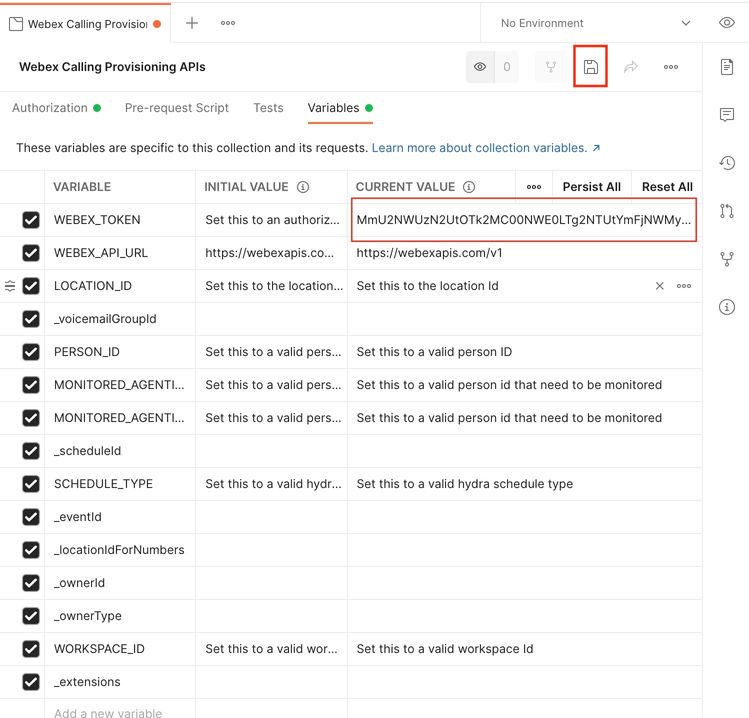Viewport: 749px width, 718px height.
Task: Toggle the LOCATION_ID variable checkbox
Action: tap(31, 286)
